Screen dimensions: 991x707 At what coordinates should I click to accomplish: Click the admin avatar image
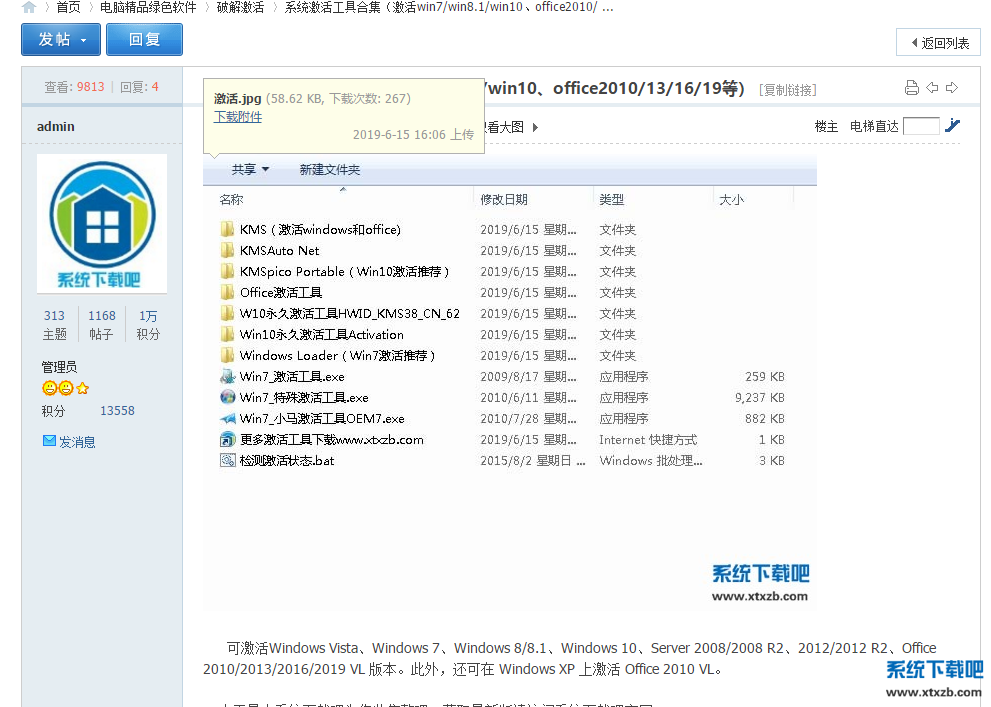click(x=102, y=223)
